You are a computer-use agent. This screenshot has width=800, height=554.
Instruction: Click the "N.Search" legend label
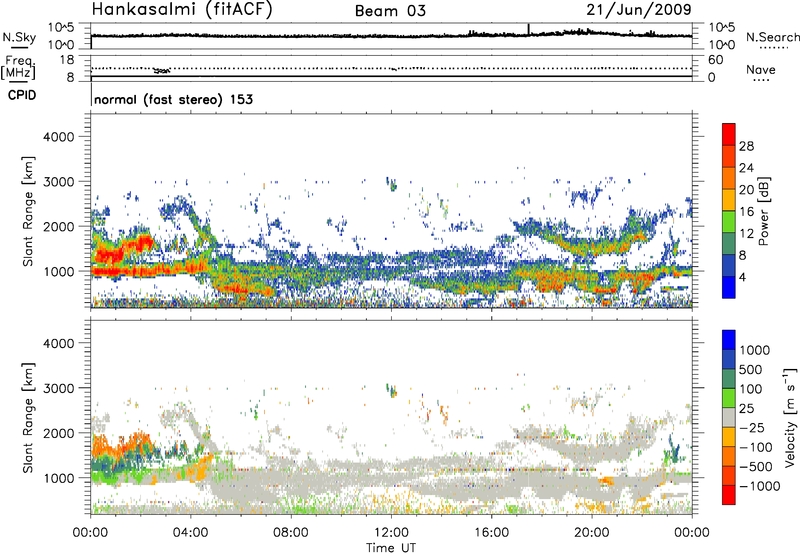coord(773,37)
